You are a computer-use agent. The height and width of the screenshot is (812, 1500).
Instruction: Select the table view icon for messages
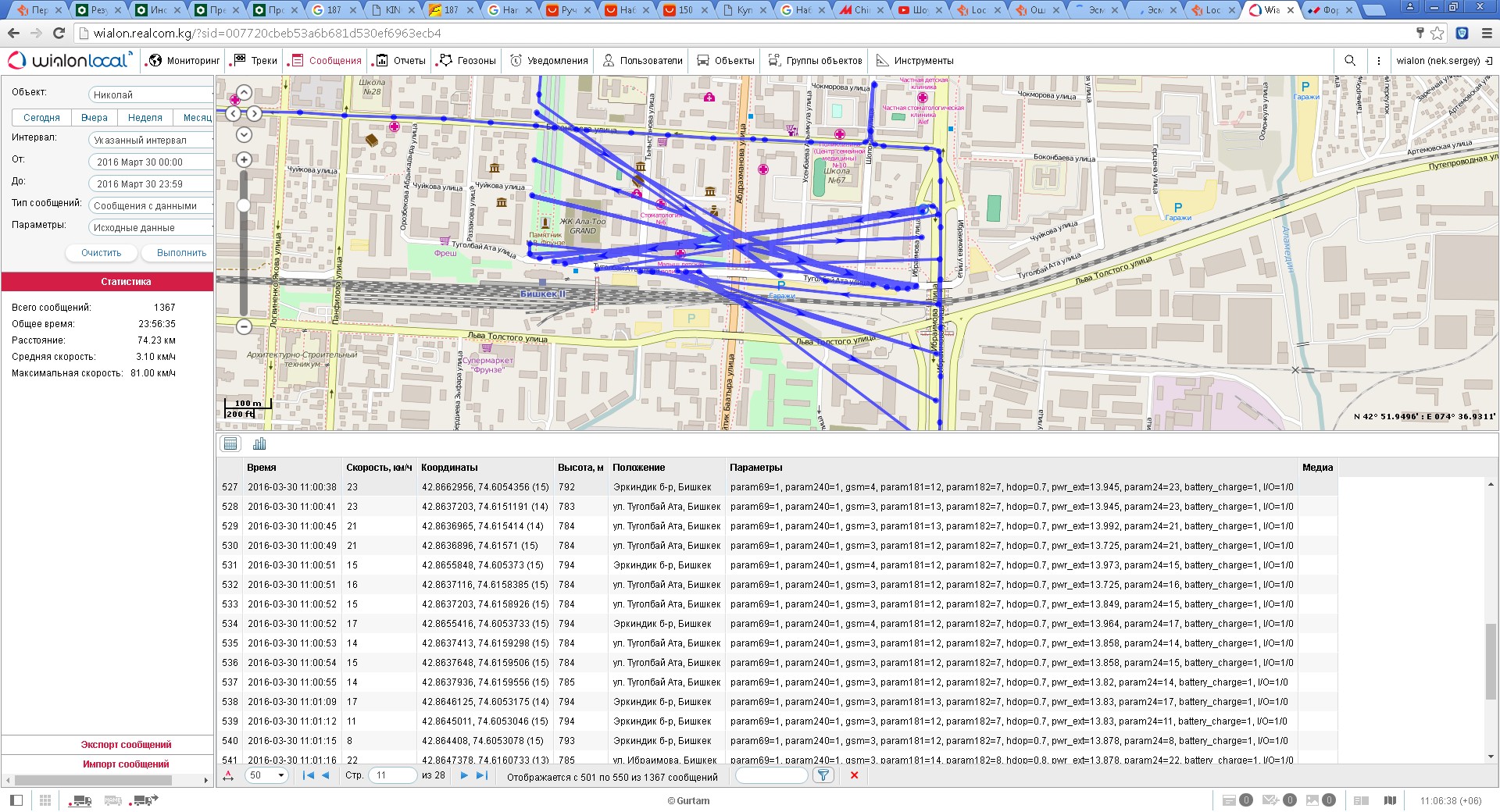pyautogui.click(x=230, y=444)
